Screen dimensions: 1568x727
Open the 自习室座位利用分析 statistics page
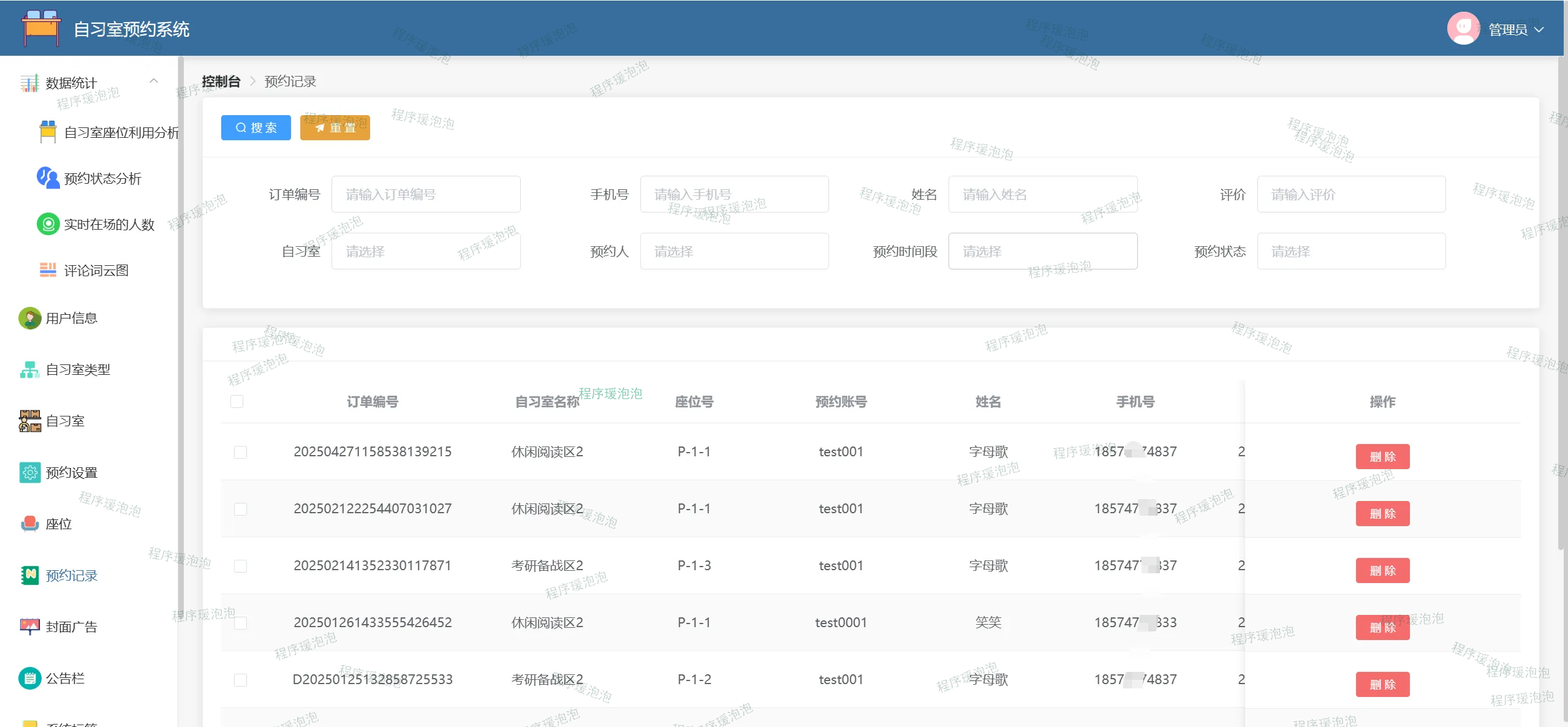click(x=120, y=132)
